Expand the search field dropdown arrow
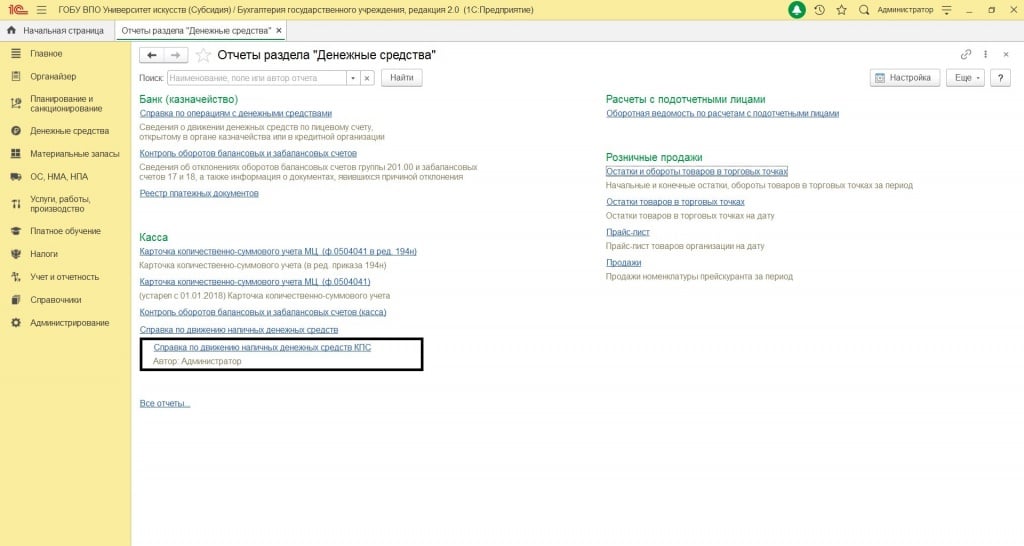1024x546 pixels. pos(352,78)
